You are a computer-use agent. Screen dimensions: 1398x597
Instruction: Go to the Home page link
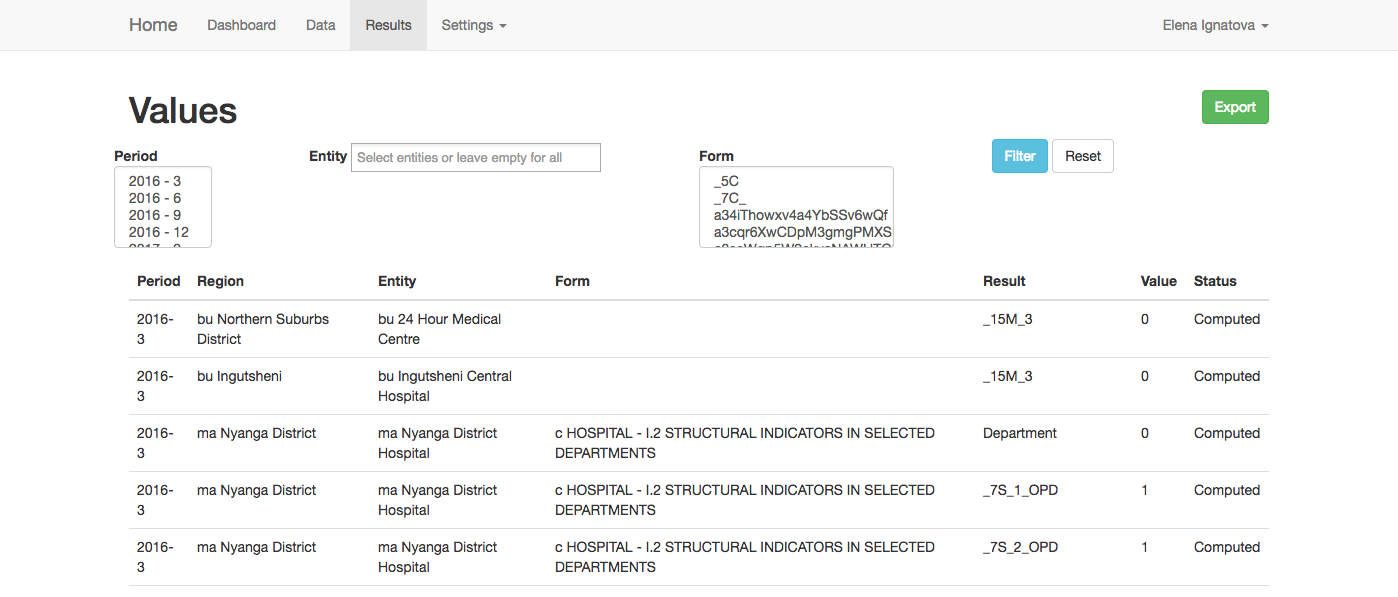(153, 25)
